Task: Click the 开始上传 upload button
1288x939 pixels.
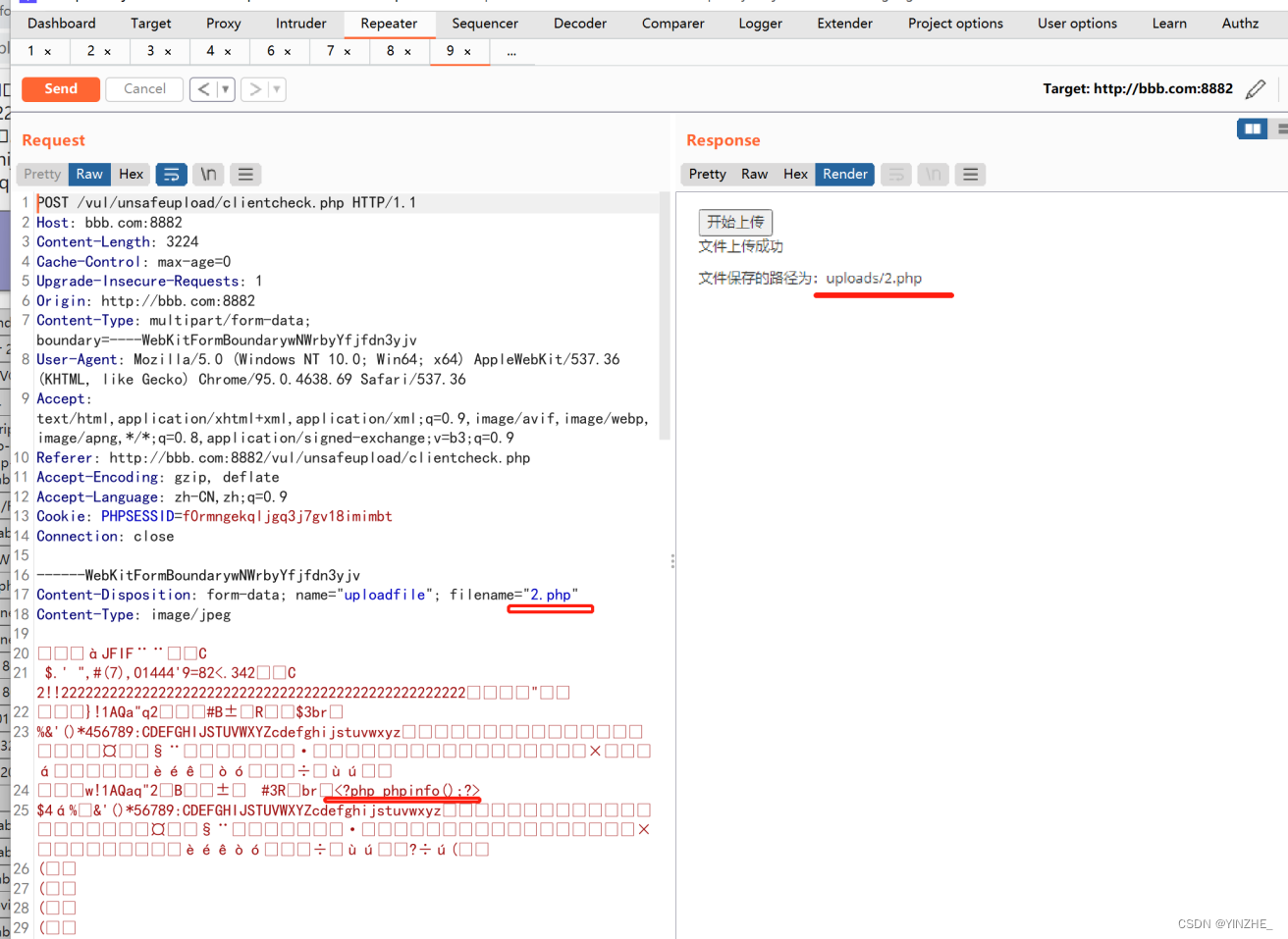Action: [735, 222]
